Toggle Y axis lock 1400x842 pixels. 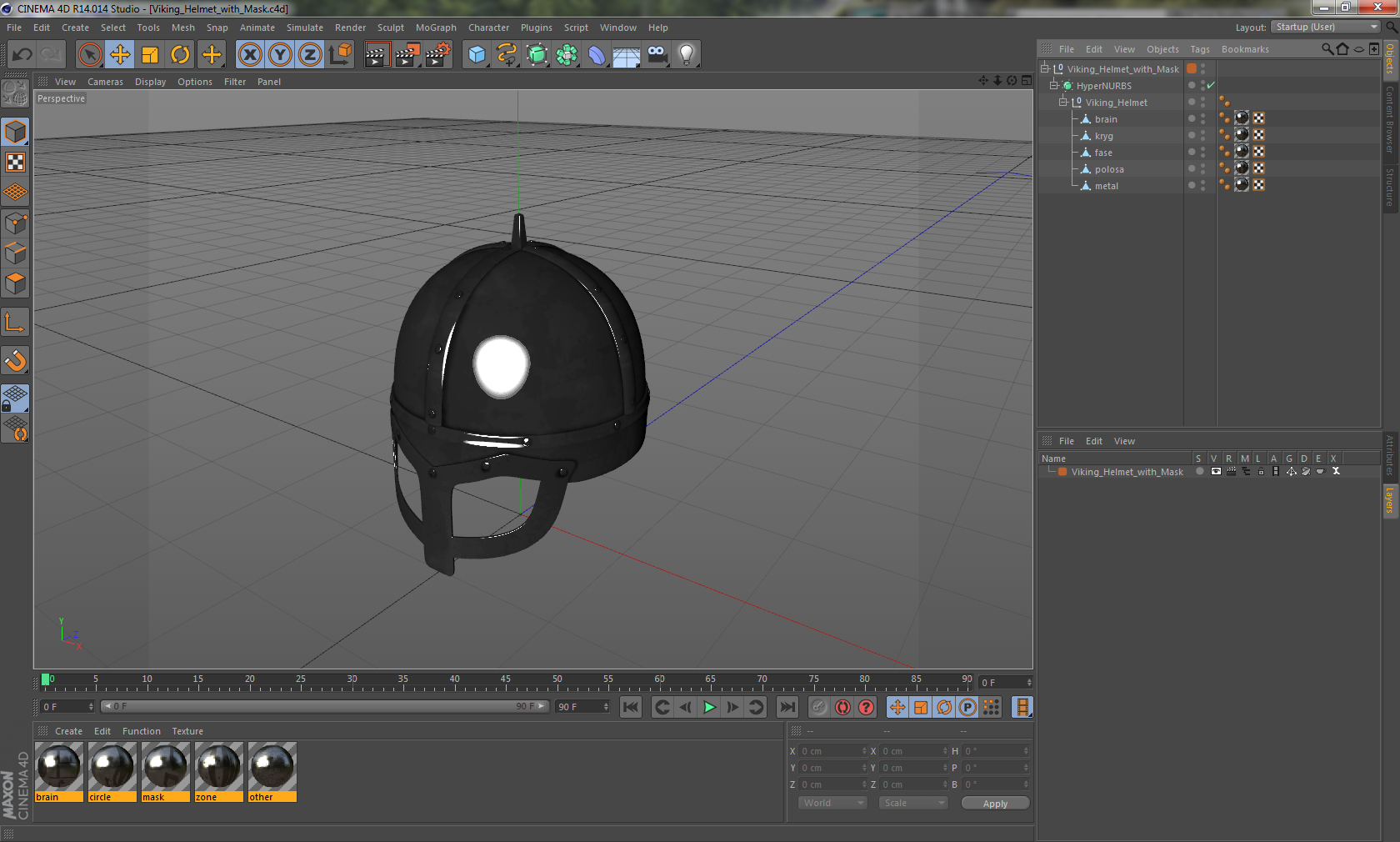(x=280, y=55)
